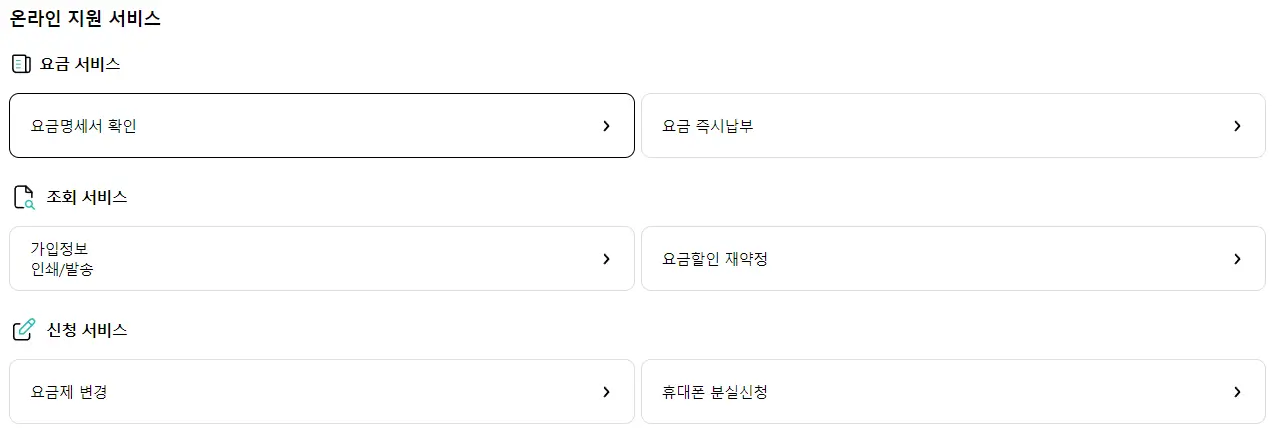Click the chevron arrow on 가입정보 인쇄/발송

(x=606, y=259)
